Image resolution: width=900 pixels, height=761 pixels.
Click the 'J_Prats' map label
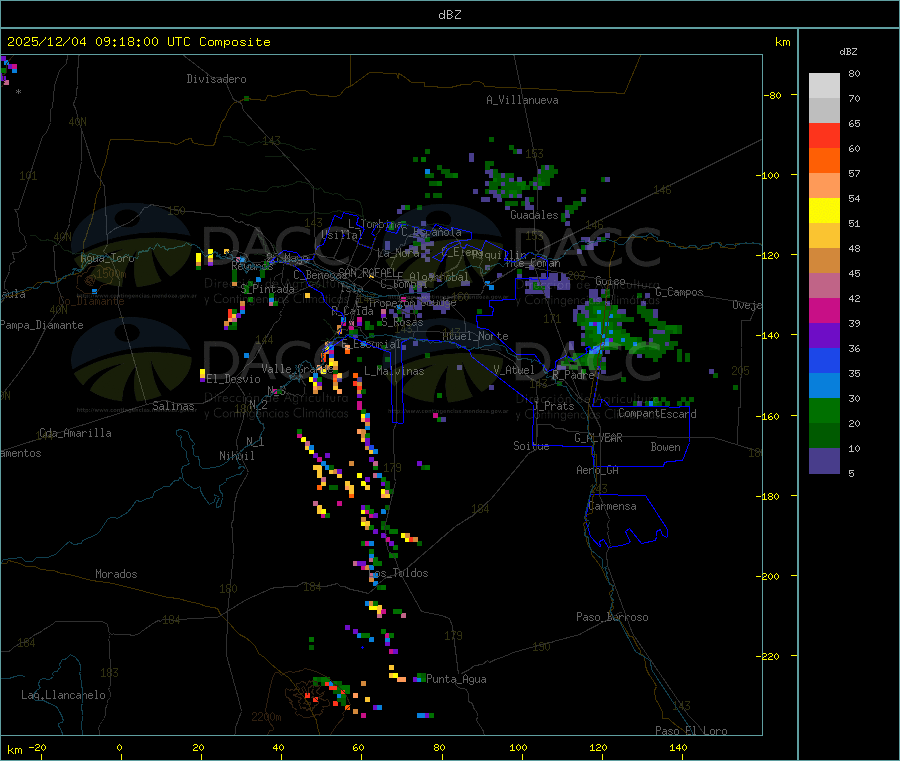pos(553,406)
